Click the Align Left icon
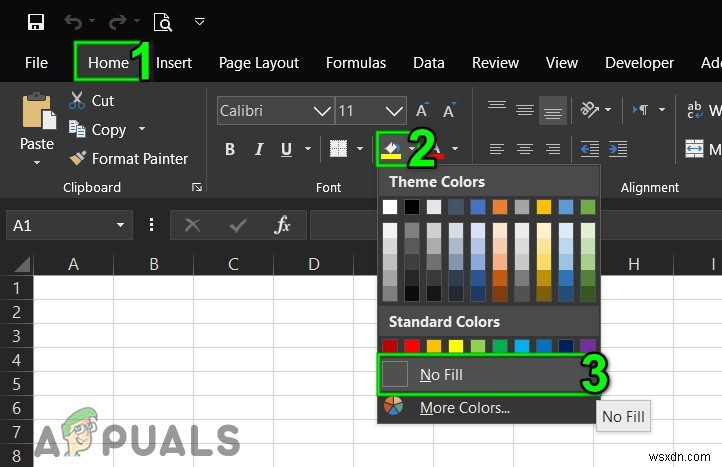The height and width of the screenshot is (467, 722). point(496,149)
